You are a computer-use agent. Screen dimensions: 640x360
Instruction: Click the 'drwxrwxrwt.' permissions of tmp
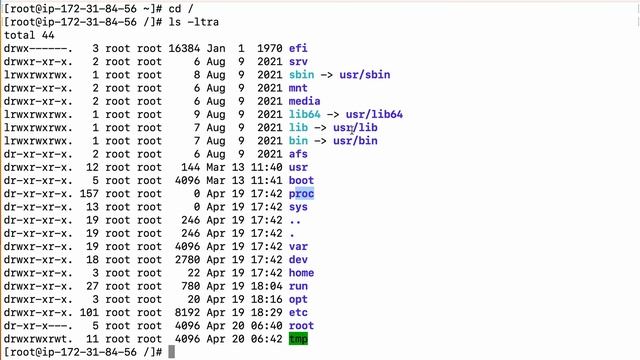(x=38, y=339)
